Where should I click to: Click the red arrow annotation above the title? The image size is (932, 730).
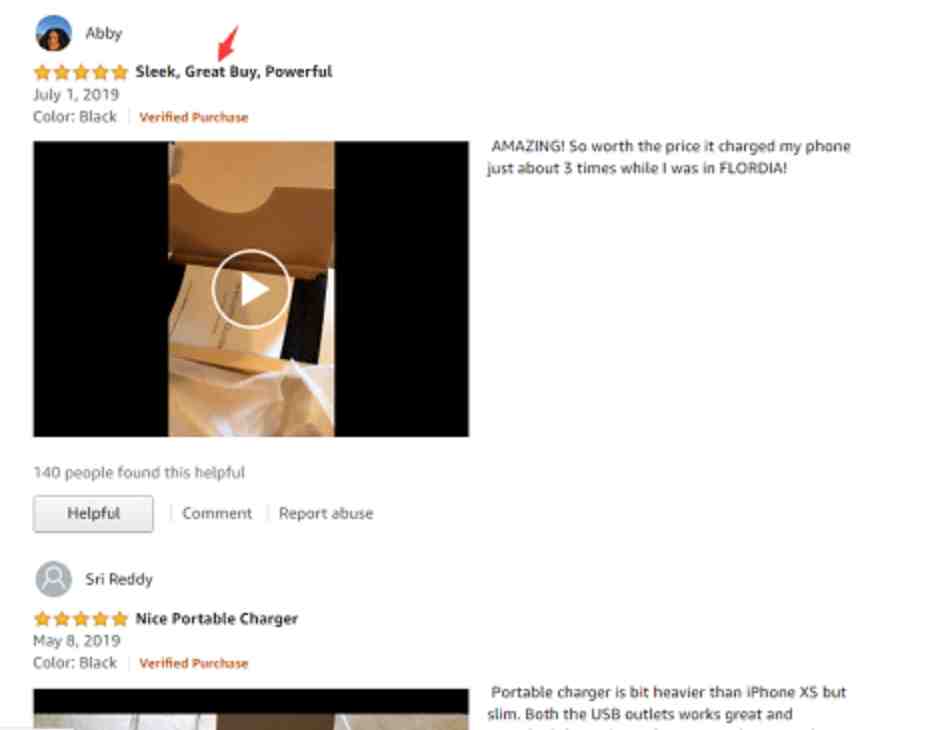point(228,43)
